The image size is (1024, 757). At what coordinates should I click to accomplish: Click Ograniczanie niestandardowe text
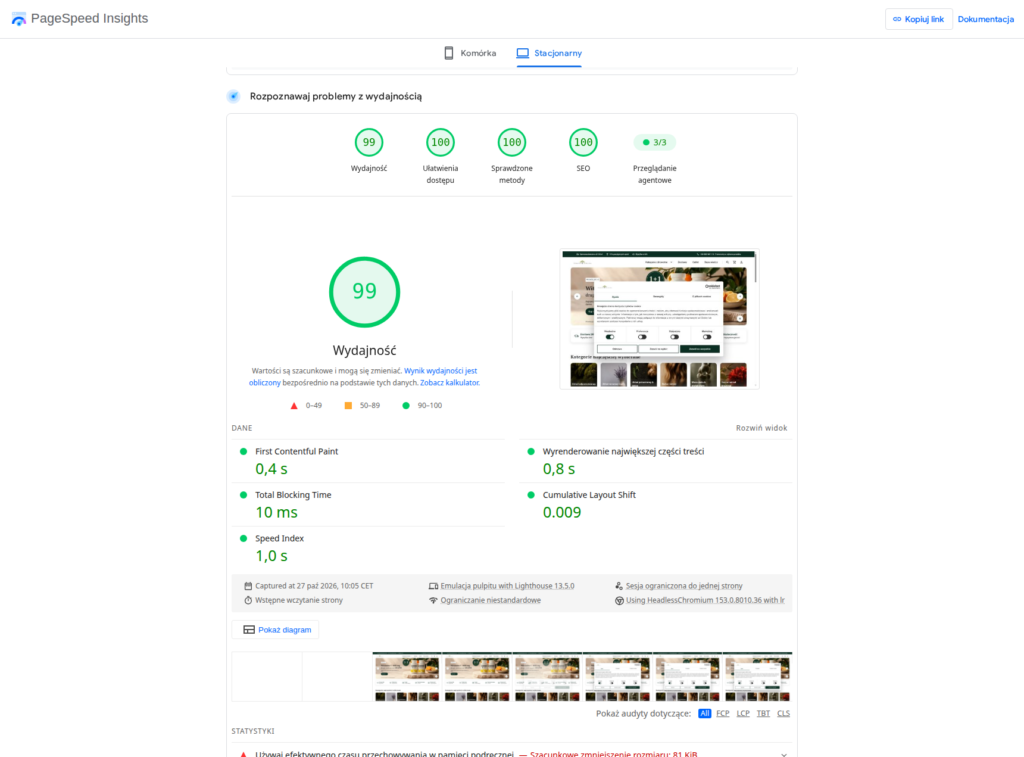pos(490,600)
